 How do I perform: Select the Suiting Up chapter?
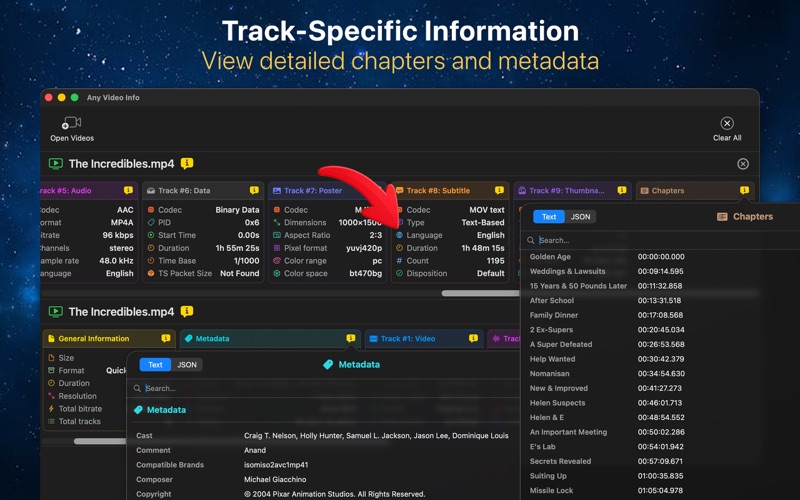click(x=658, y=476)
